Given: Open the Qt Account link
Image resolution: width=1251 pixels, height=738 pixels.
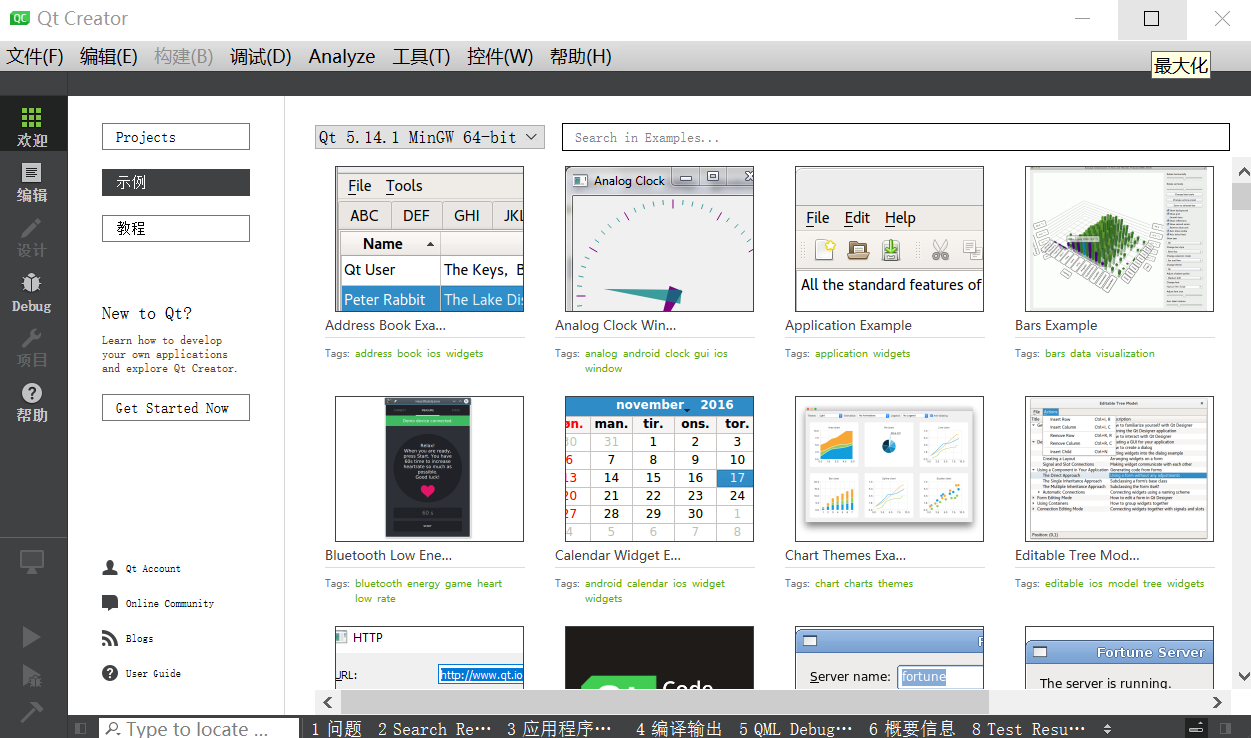Looking at the screenshot, I should pyautogui.click(x=153, y=568).
